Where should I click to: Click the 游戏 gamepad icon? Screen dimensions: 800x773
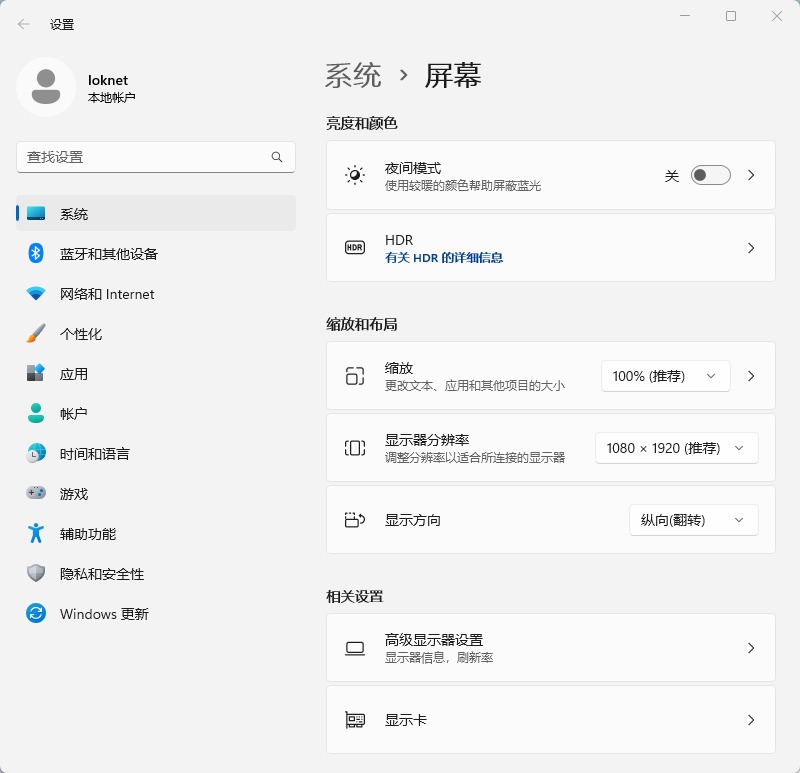point(36,493)
